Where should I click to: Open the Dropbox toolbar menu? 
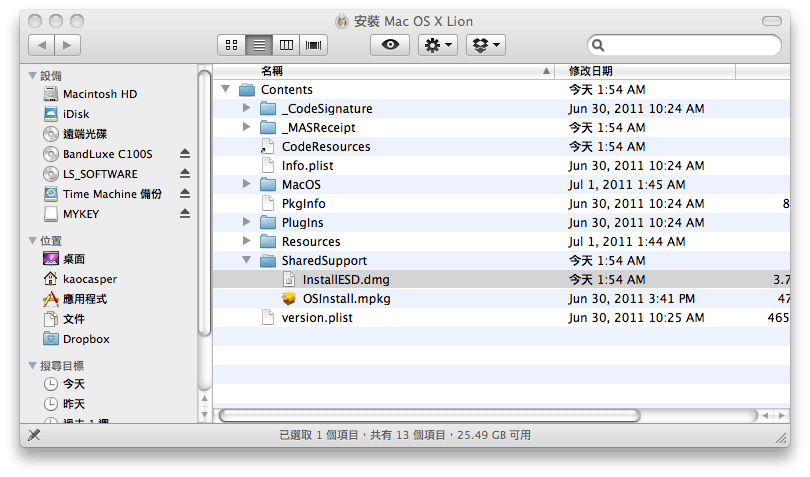(x=486, y=45)
